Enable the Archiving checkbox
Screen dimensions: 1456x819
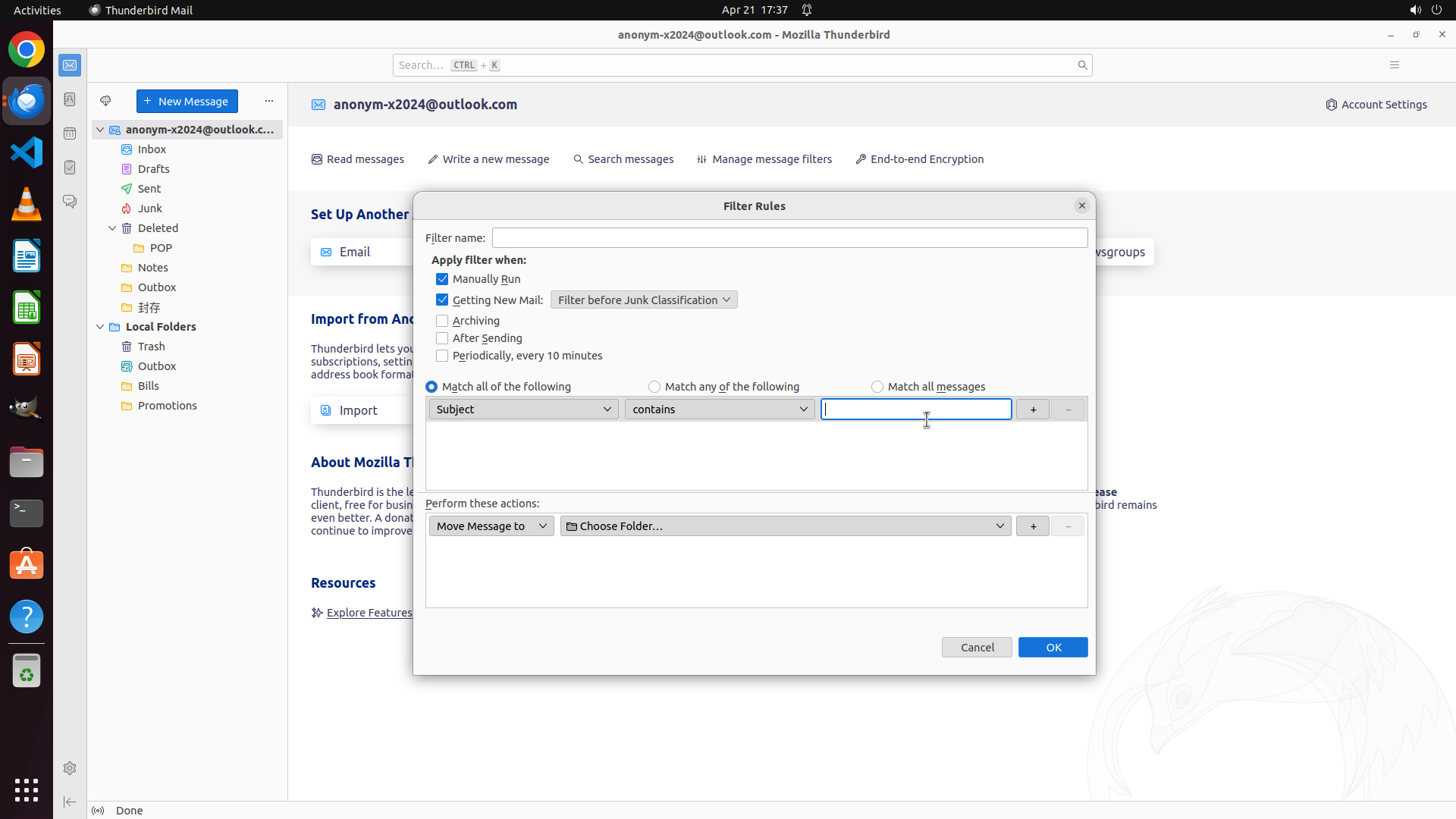442,321
